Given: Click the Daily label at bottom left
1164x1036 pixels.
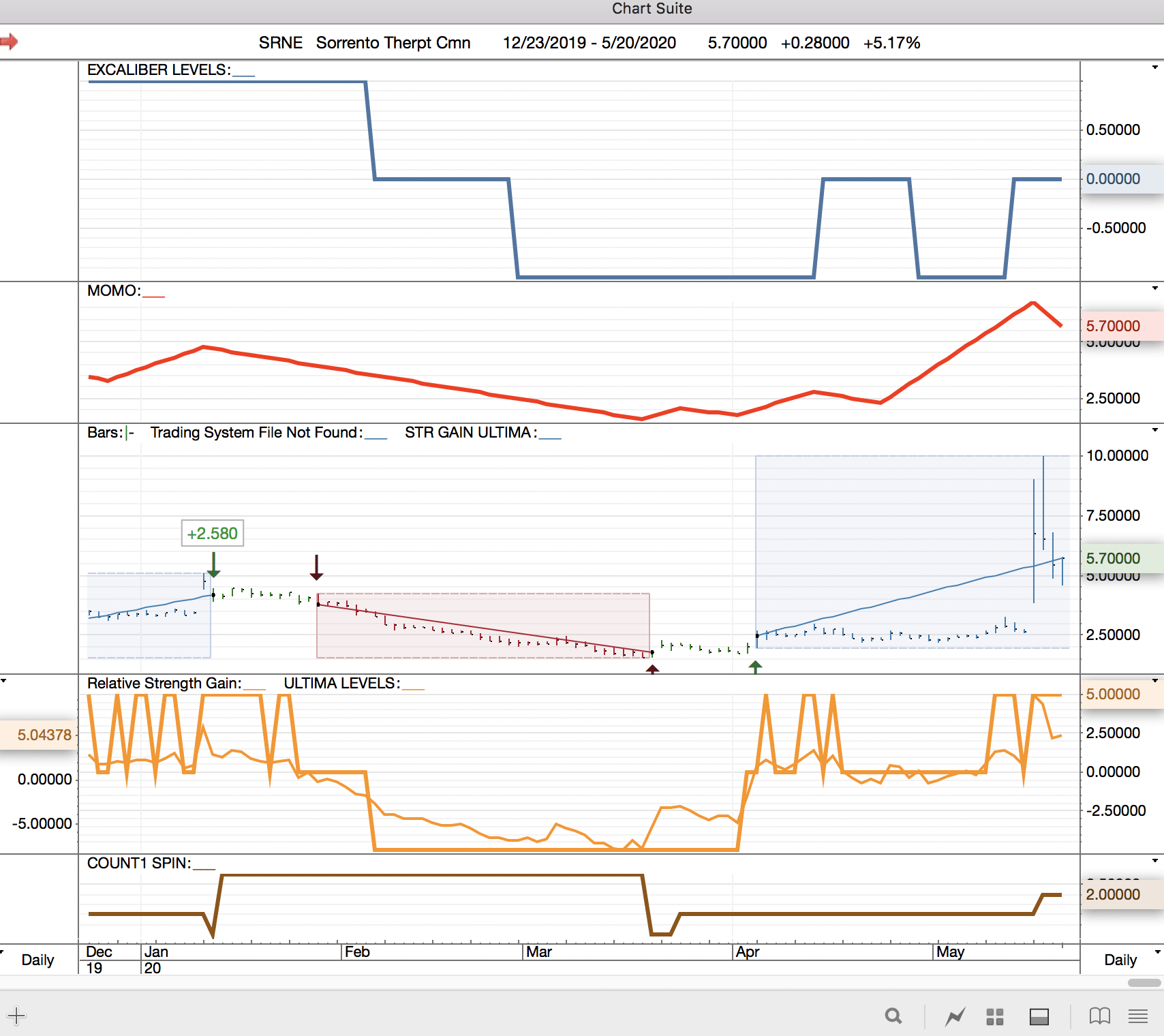Looking at the screenshot, I should [37, 960].
